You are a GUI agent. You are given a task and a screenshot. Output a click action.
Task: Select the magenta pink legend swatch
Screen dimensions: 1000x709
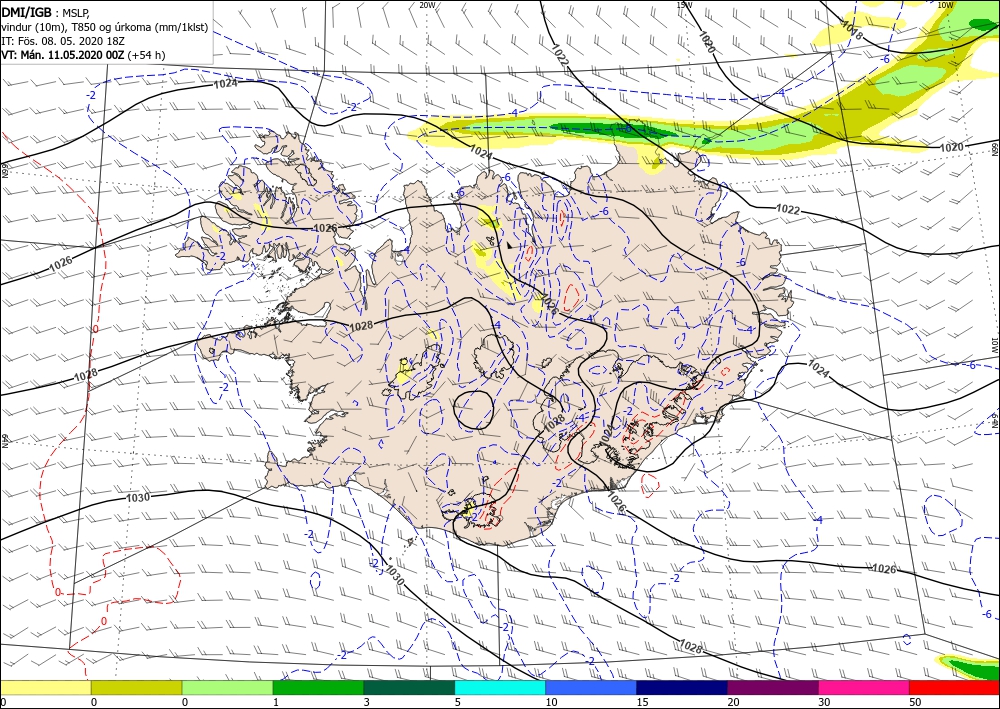point(864,688)
